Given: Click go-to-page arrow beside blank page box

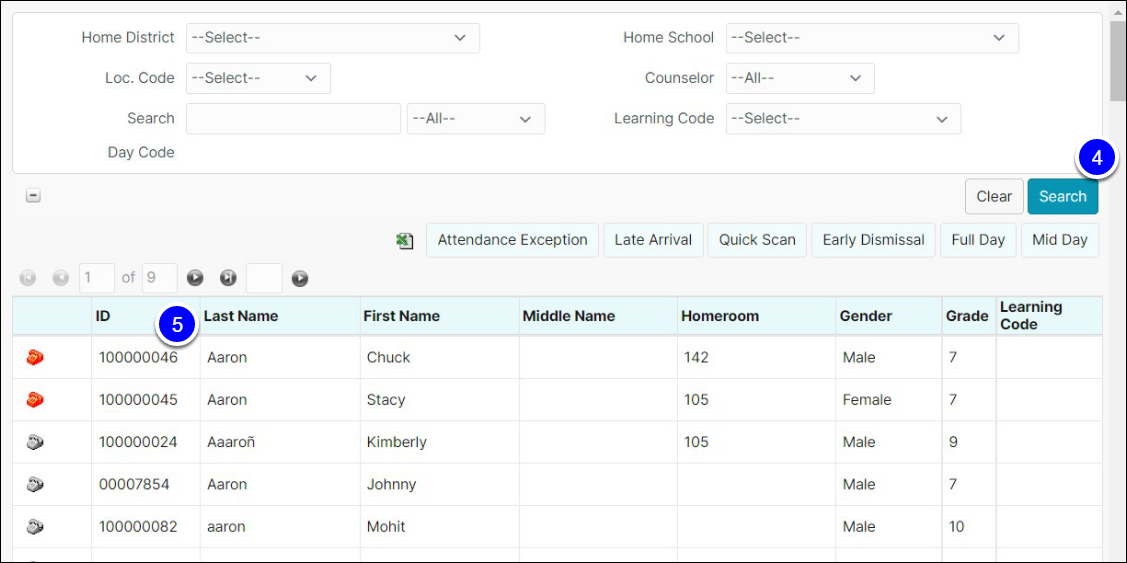Looking at the screenshot, I should tap(300, 278).
